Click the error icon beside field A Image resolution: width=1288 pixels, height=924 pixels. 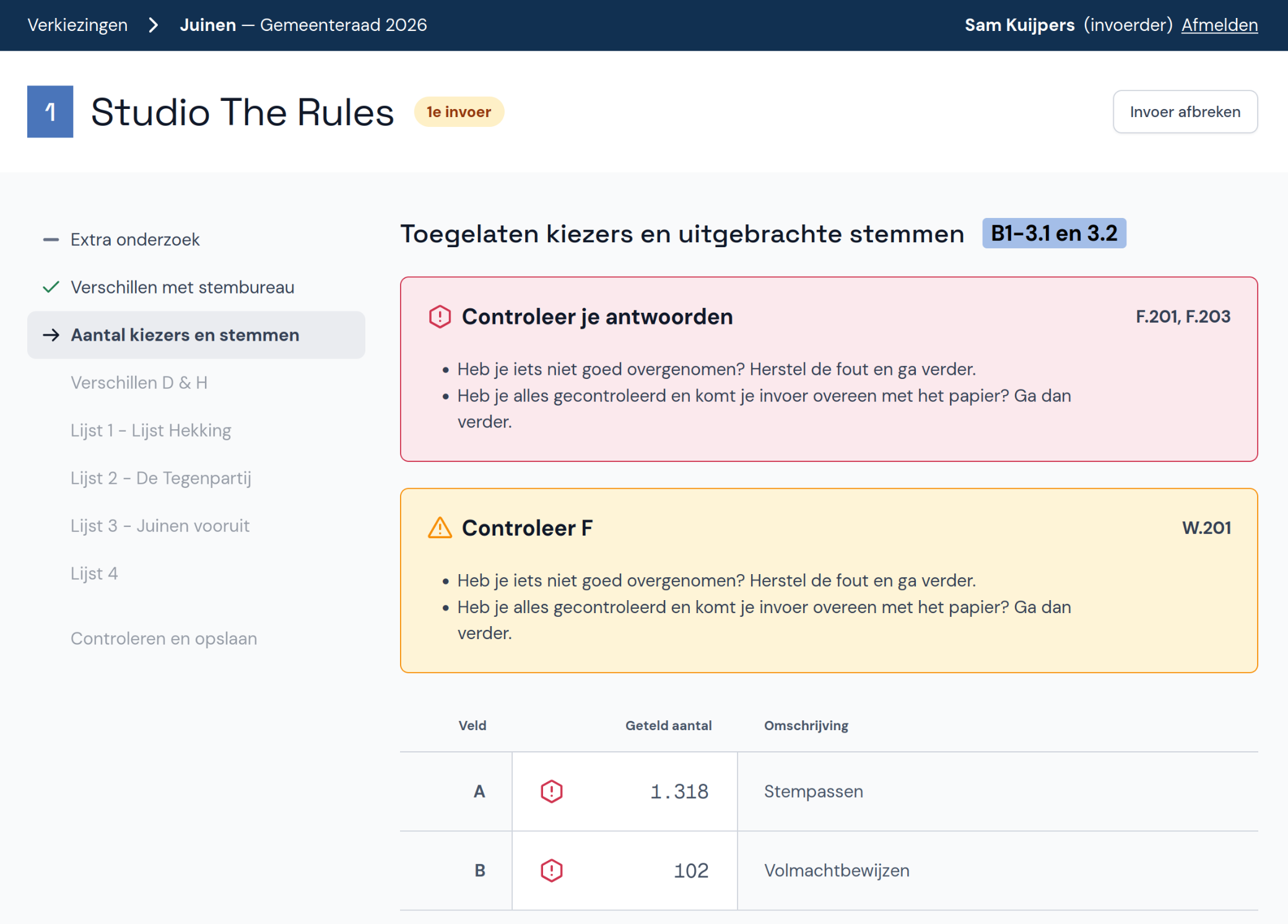551,791
